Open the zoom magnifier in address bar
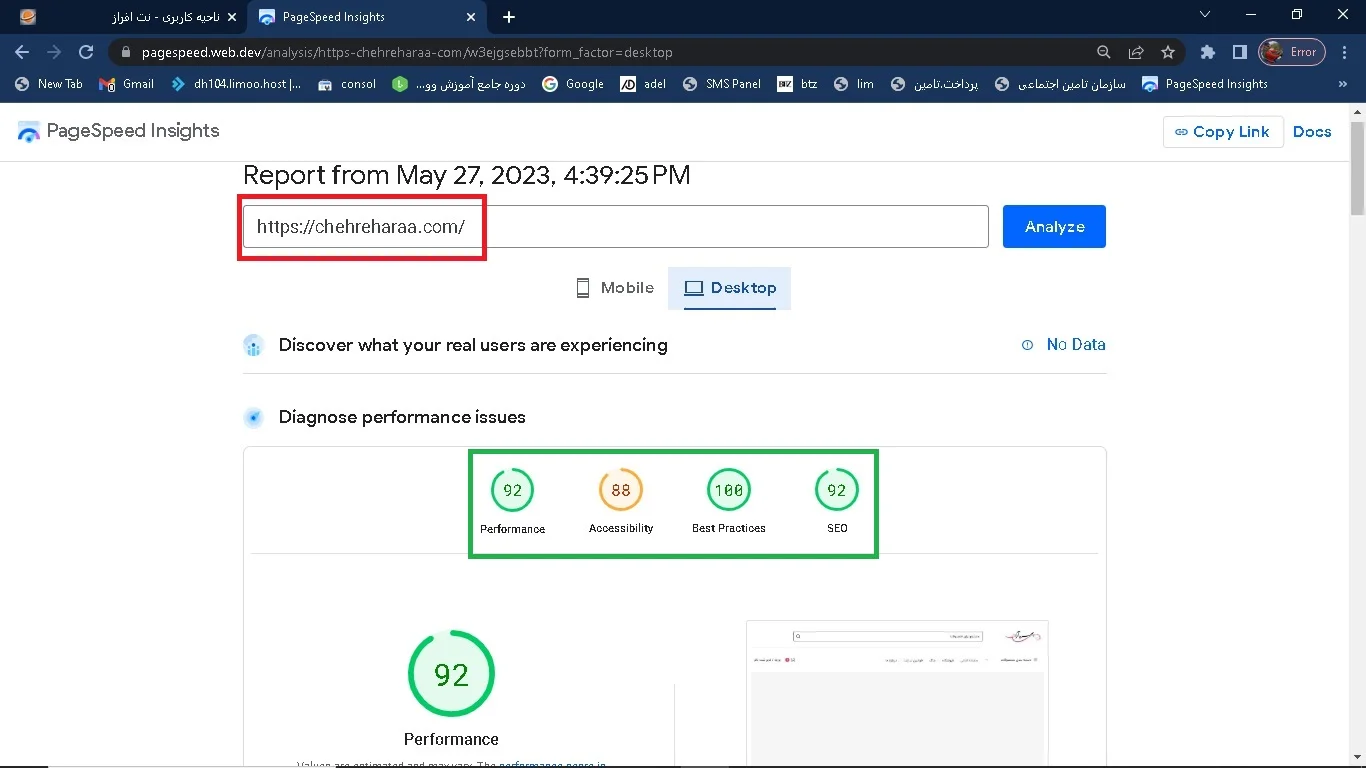 [x=1104, y=52]
